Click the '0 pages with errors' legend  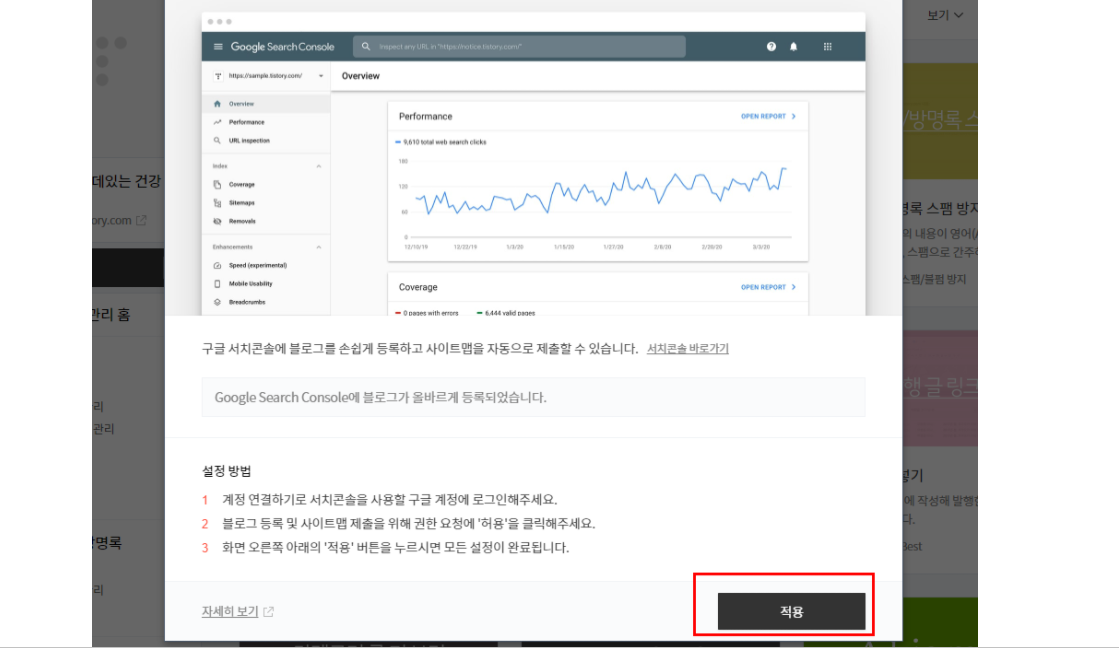click(x=427, y=313)
